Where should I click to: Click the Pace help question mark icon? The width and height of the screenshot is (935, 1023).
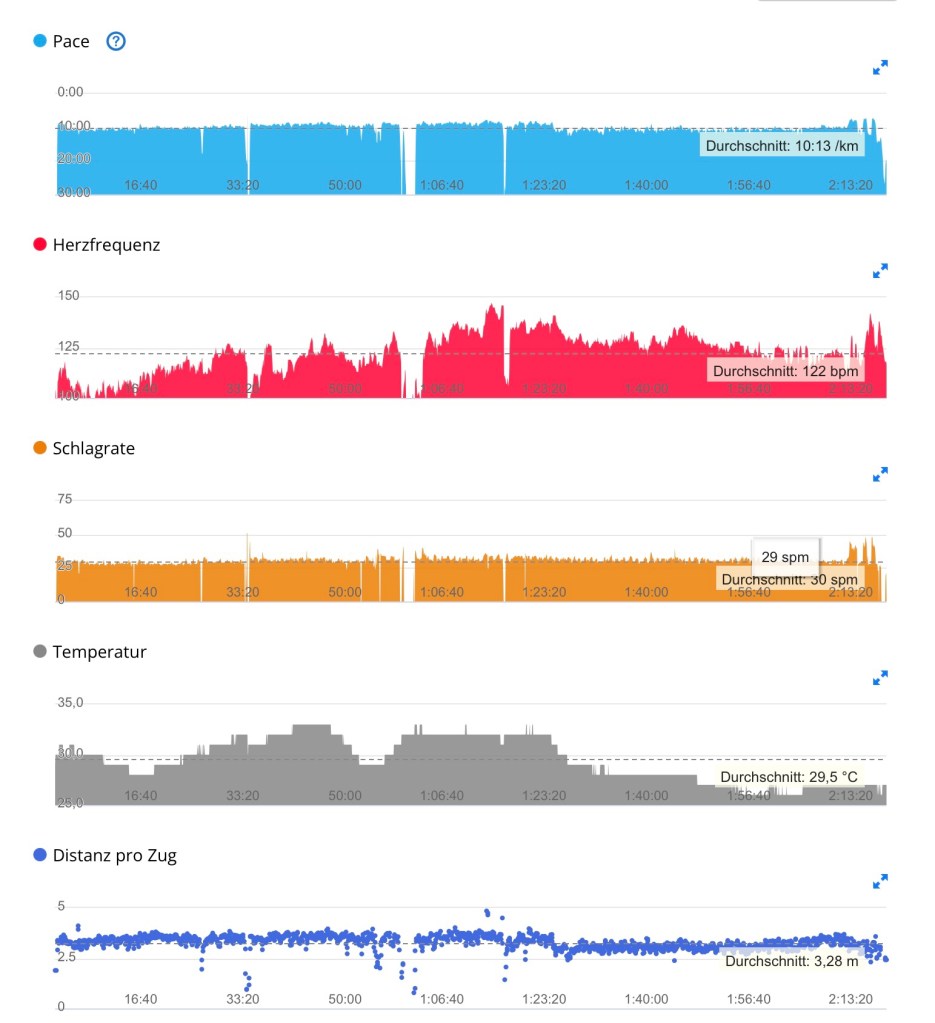pos(116,41)
